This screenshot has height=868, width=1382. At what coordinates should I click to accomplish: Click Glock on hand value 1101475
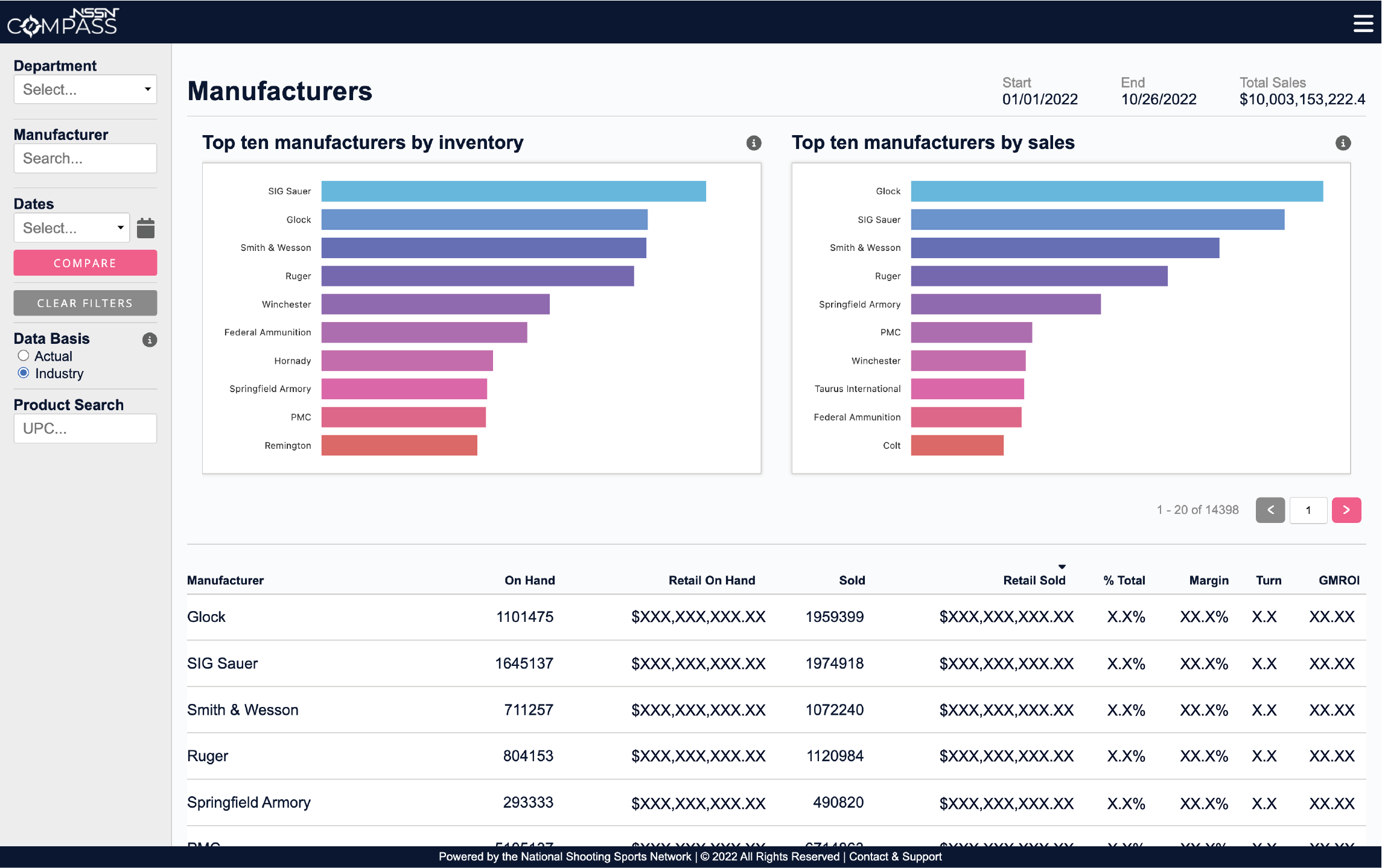[524, 616]
